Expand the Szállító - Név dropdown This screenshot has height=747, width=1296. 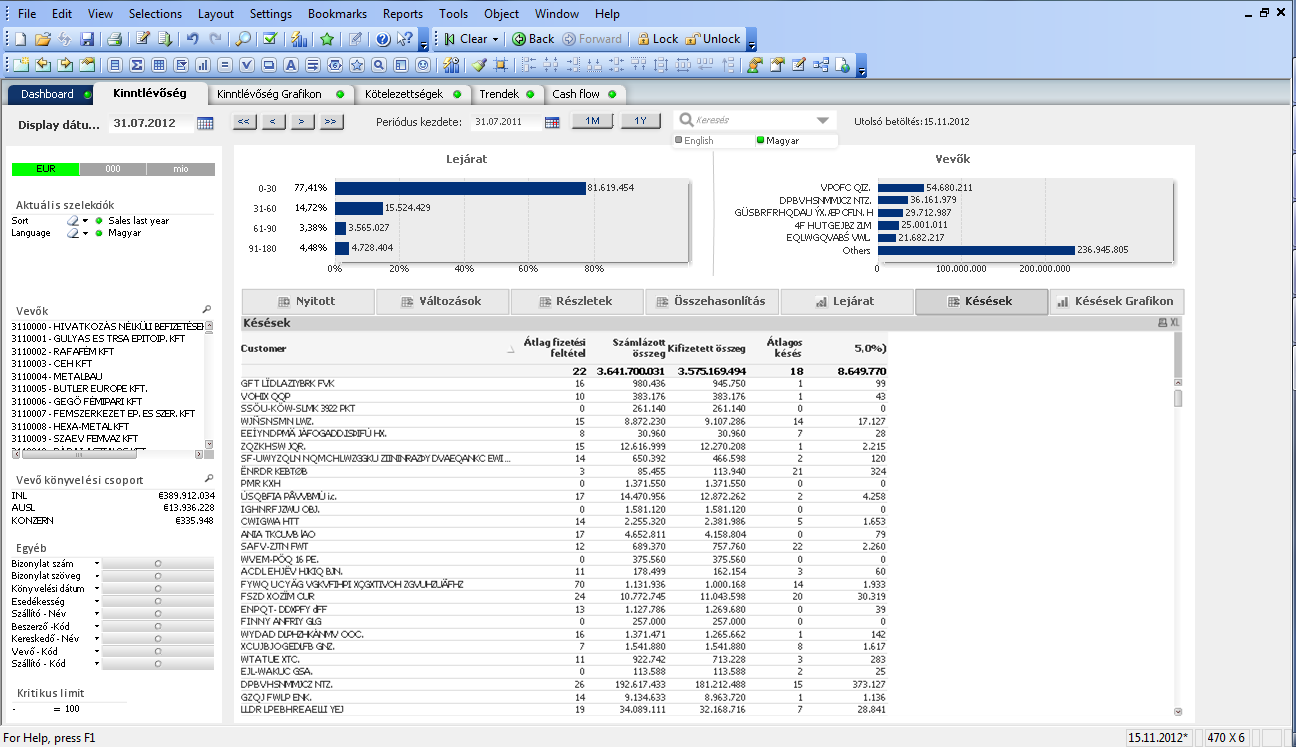point(97,613)
